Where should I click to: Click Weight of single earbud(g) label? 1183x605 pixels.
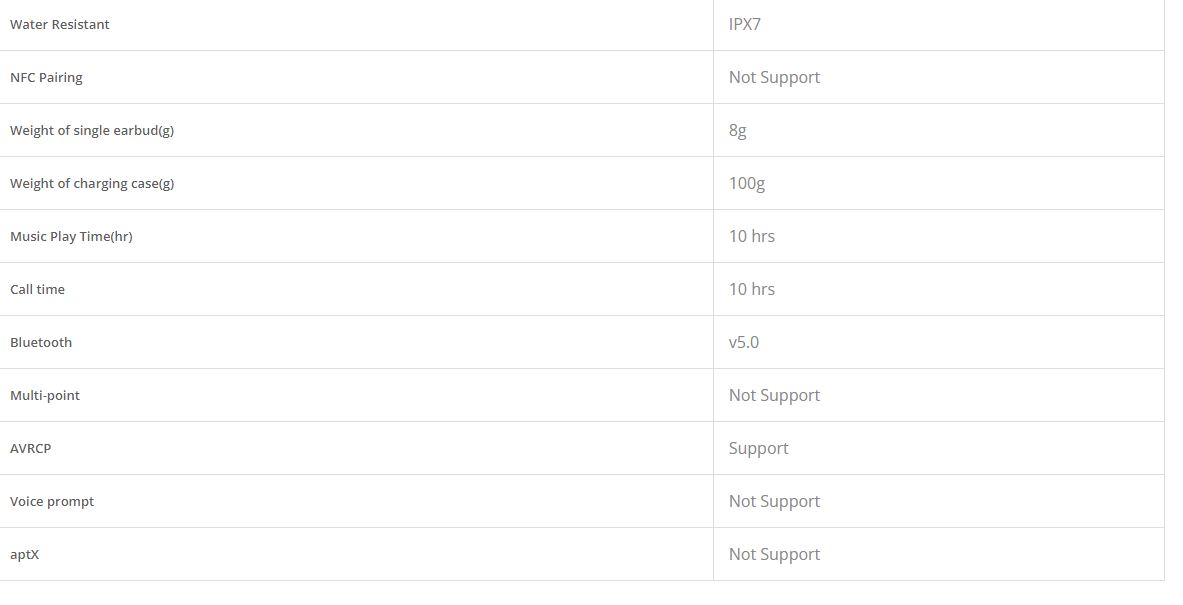point(92,130)
